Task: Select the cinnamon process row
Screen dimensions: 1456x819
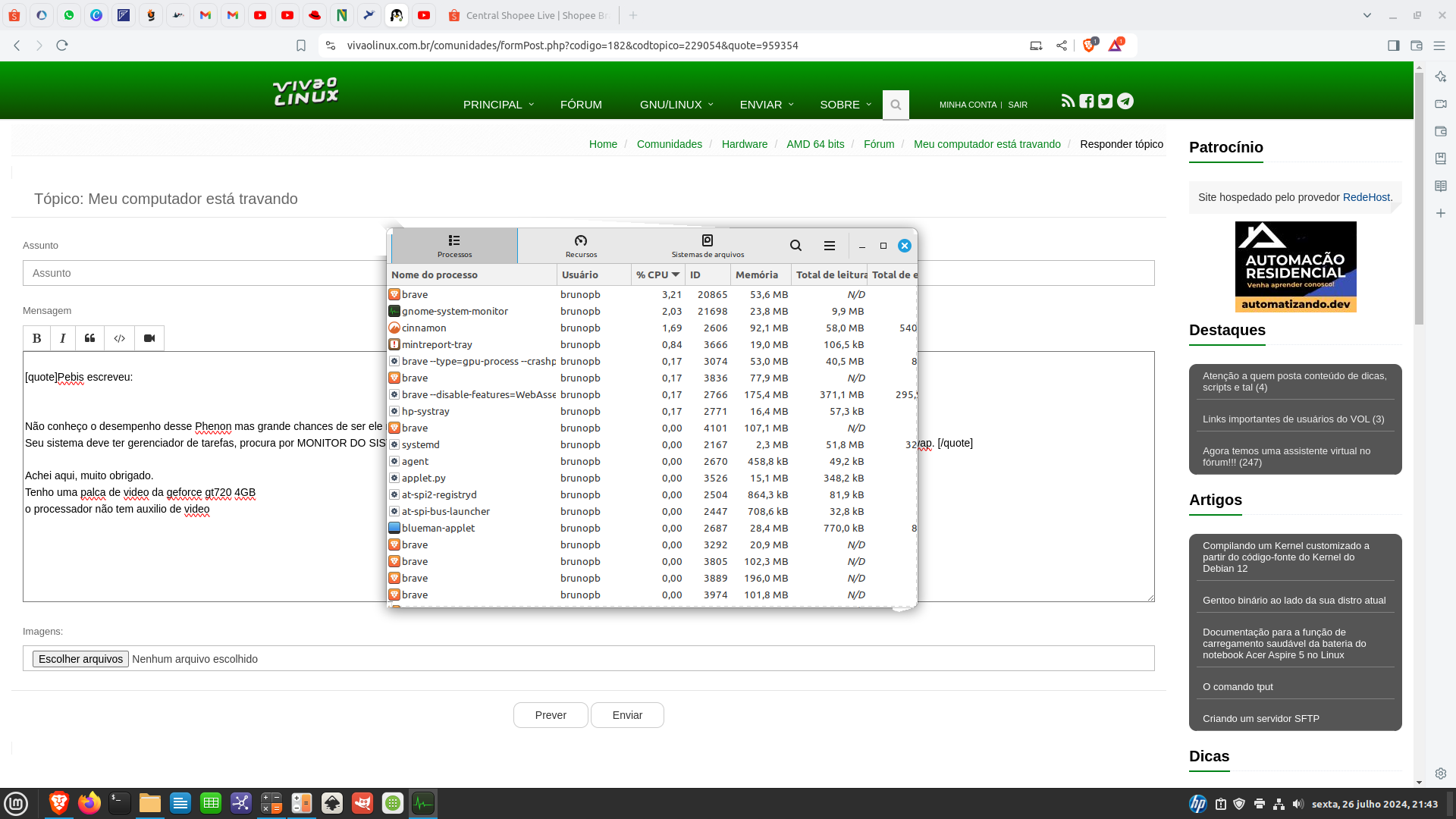Action: coord(652,328)
